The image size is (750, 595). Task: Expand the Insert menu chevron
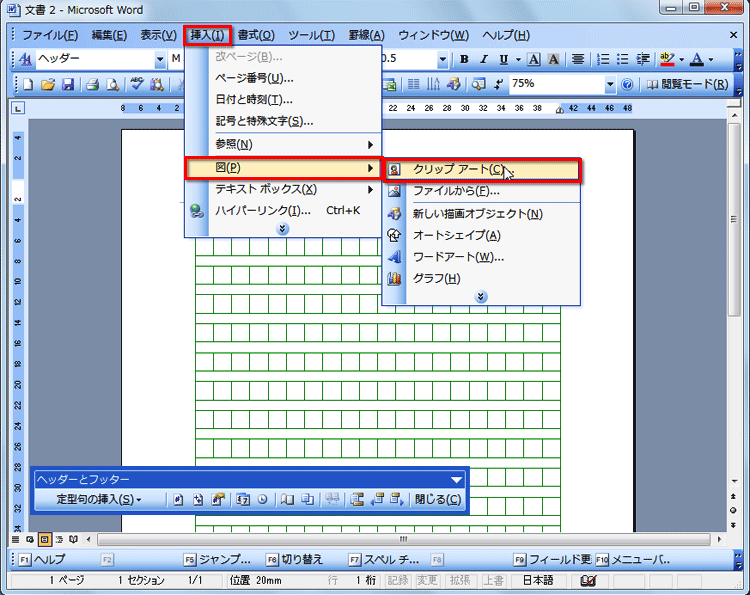tap(282, 229)
